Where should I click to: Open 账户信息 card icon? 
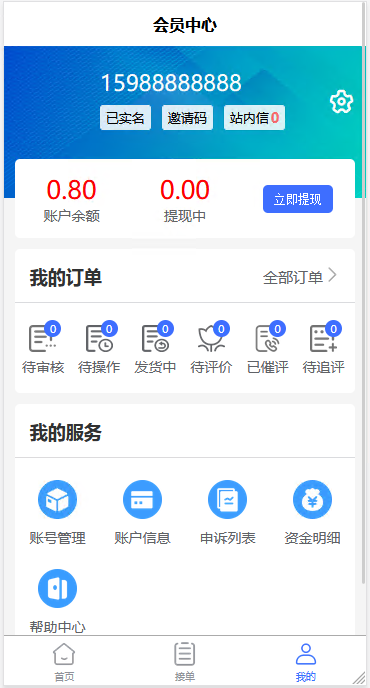tap(142, 499)
